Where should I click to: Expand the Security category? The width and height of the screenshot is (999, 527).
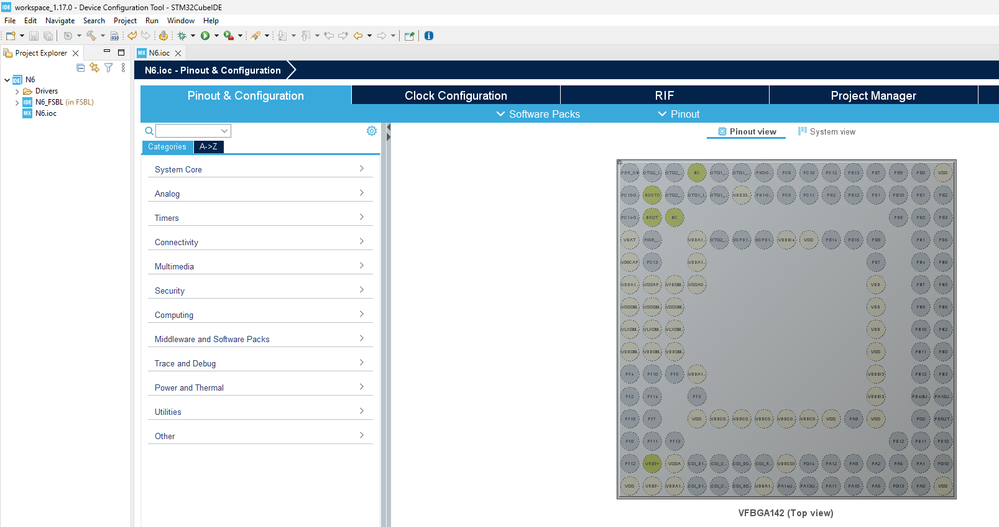tap(260, 290)
